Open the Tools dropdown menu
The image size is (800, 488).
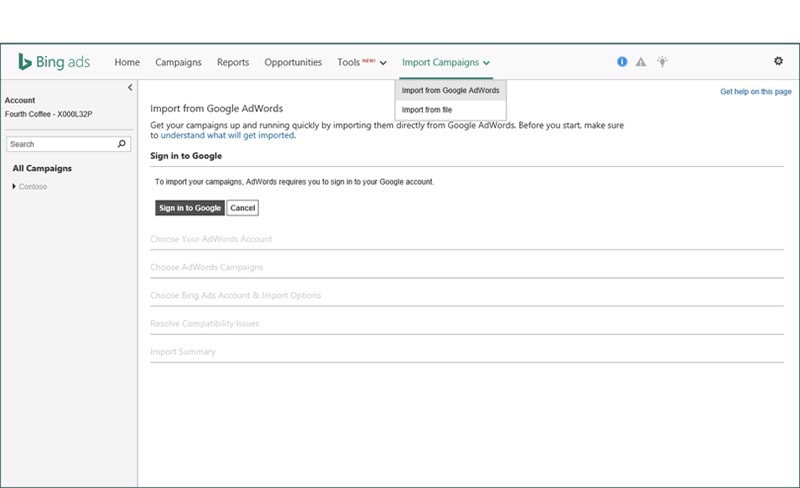pyautogui.click(x=361, y=62)
